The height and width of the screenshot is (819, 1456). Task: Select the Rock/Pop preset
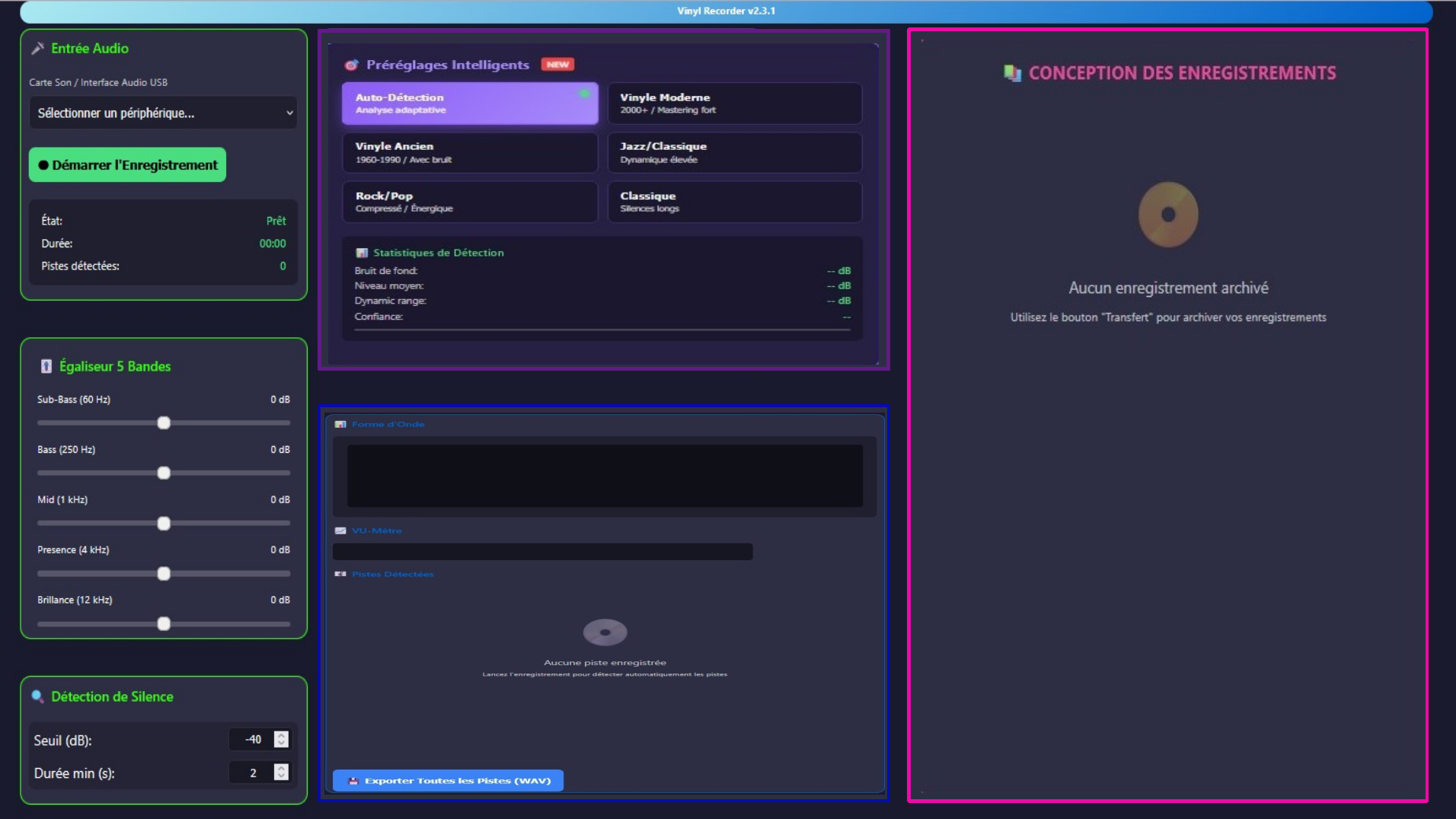coord(470,202)
